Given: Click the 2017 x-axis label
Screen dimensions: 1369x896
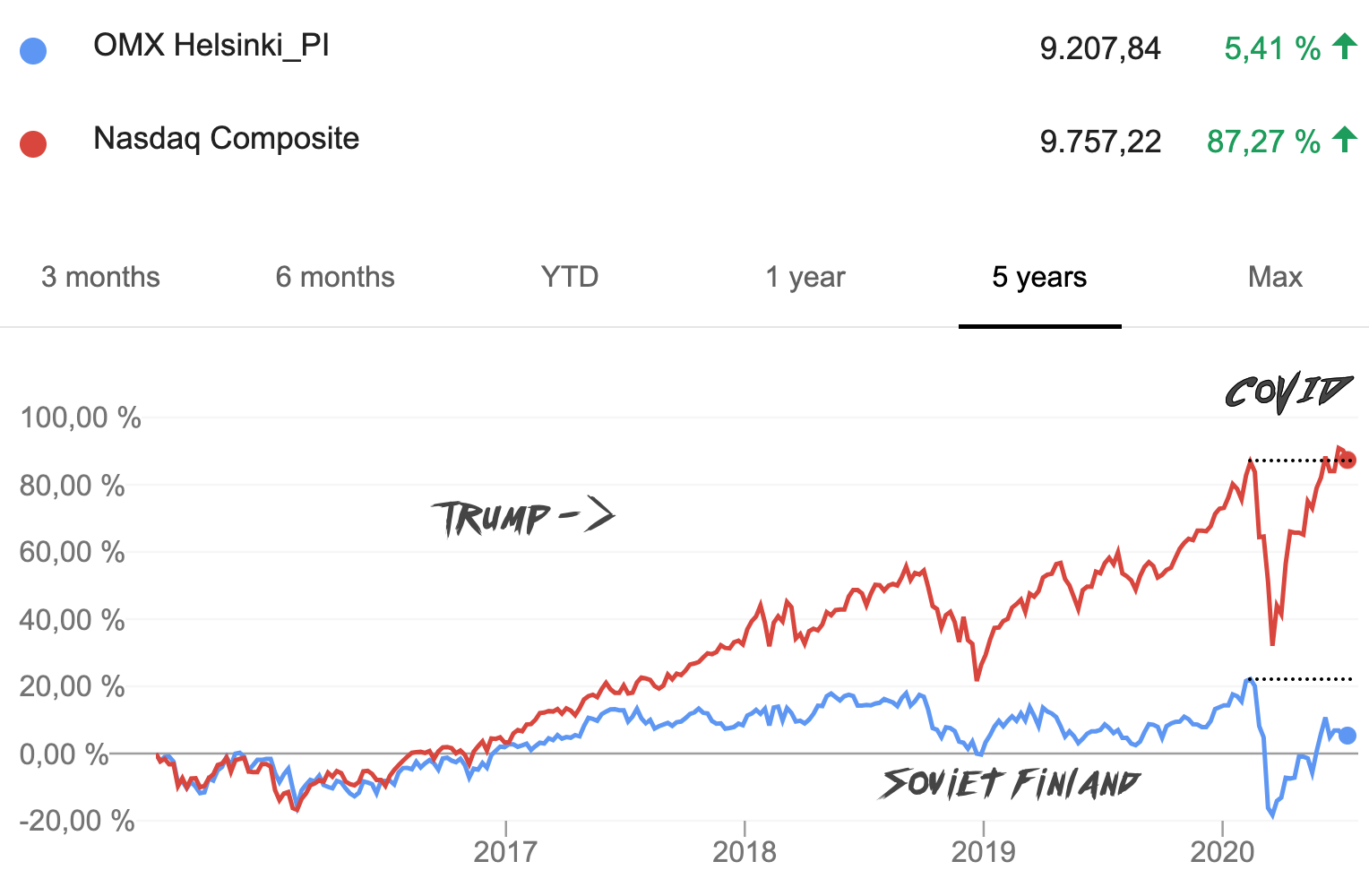Looking at the screenshot, I should 505,851.
